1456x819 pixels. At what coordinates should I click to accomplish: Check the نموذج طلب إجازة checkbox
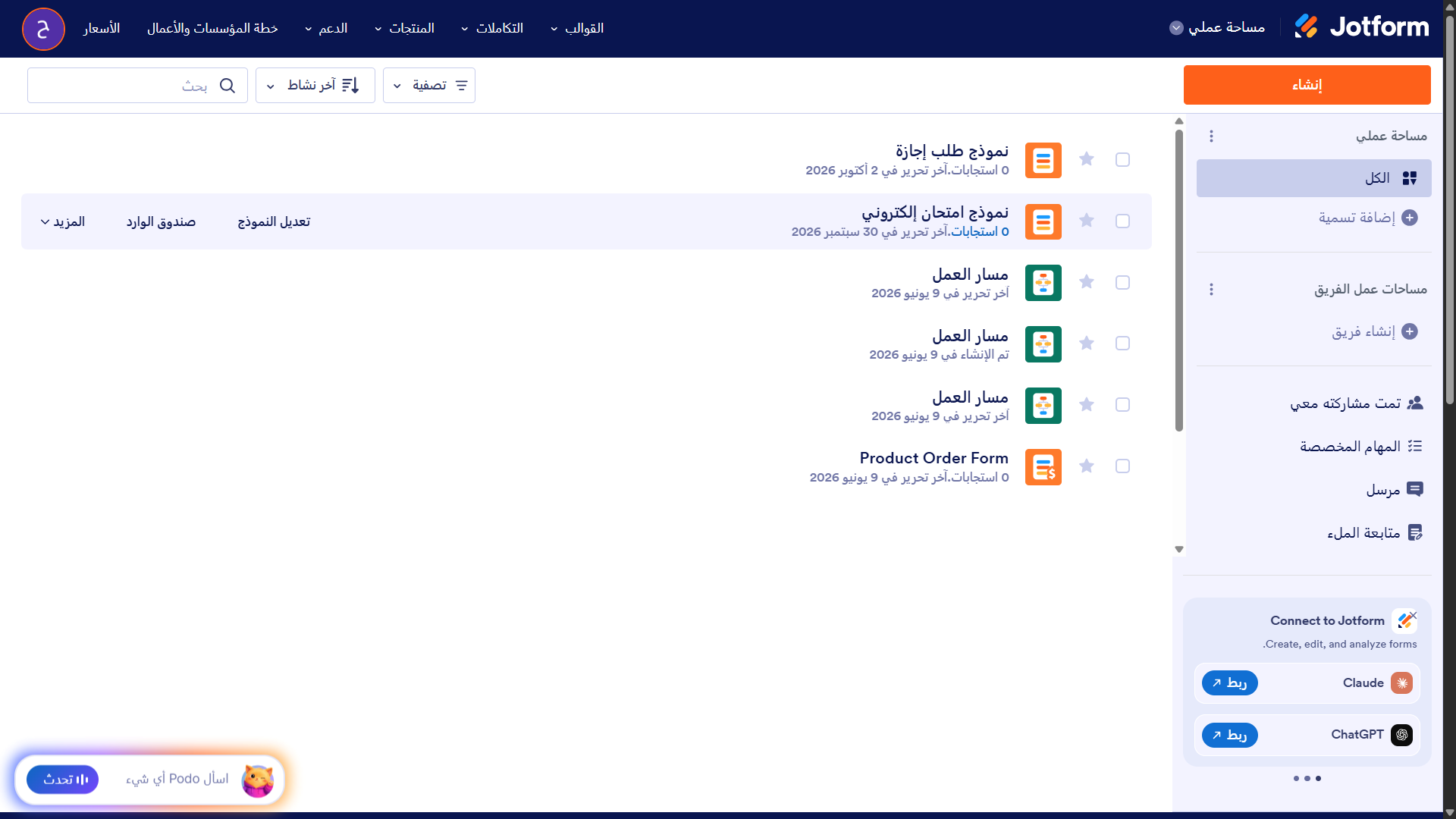(x=1122, y=159)
